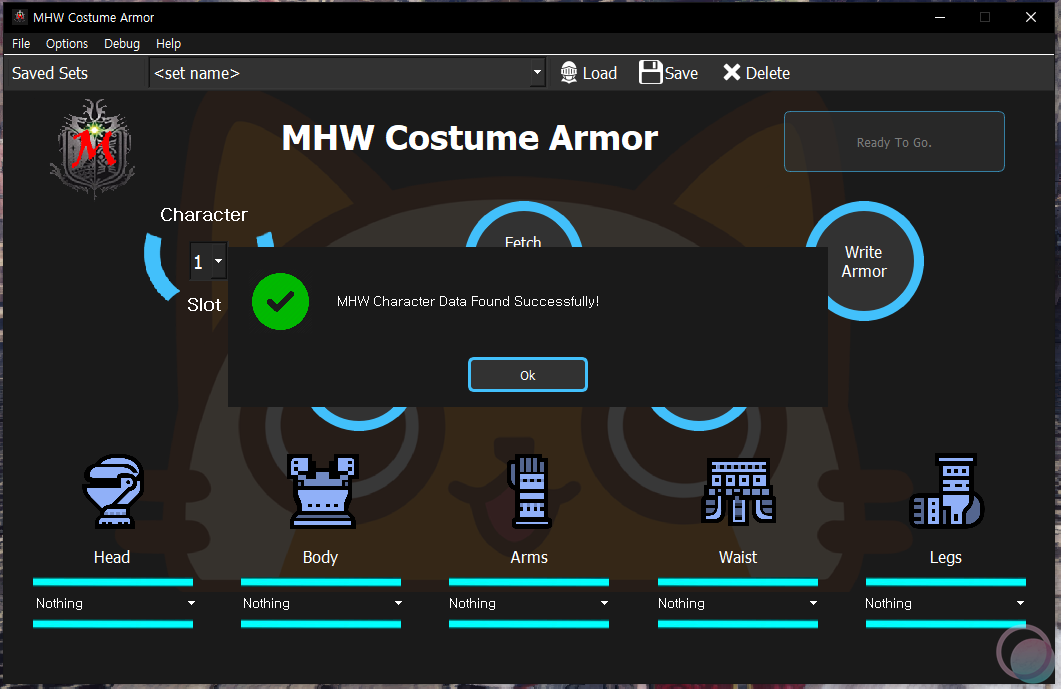Viewport: 1061px width, 689px height.
Task: Open the Waist armor dropdown
Action: pyautogui.click(x=738, y=603)
